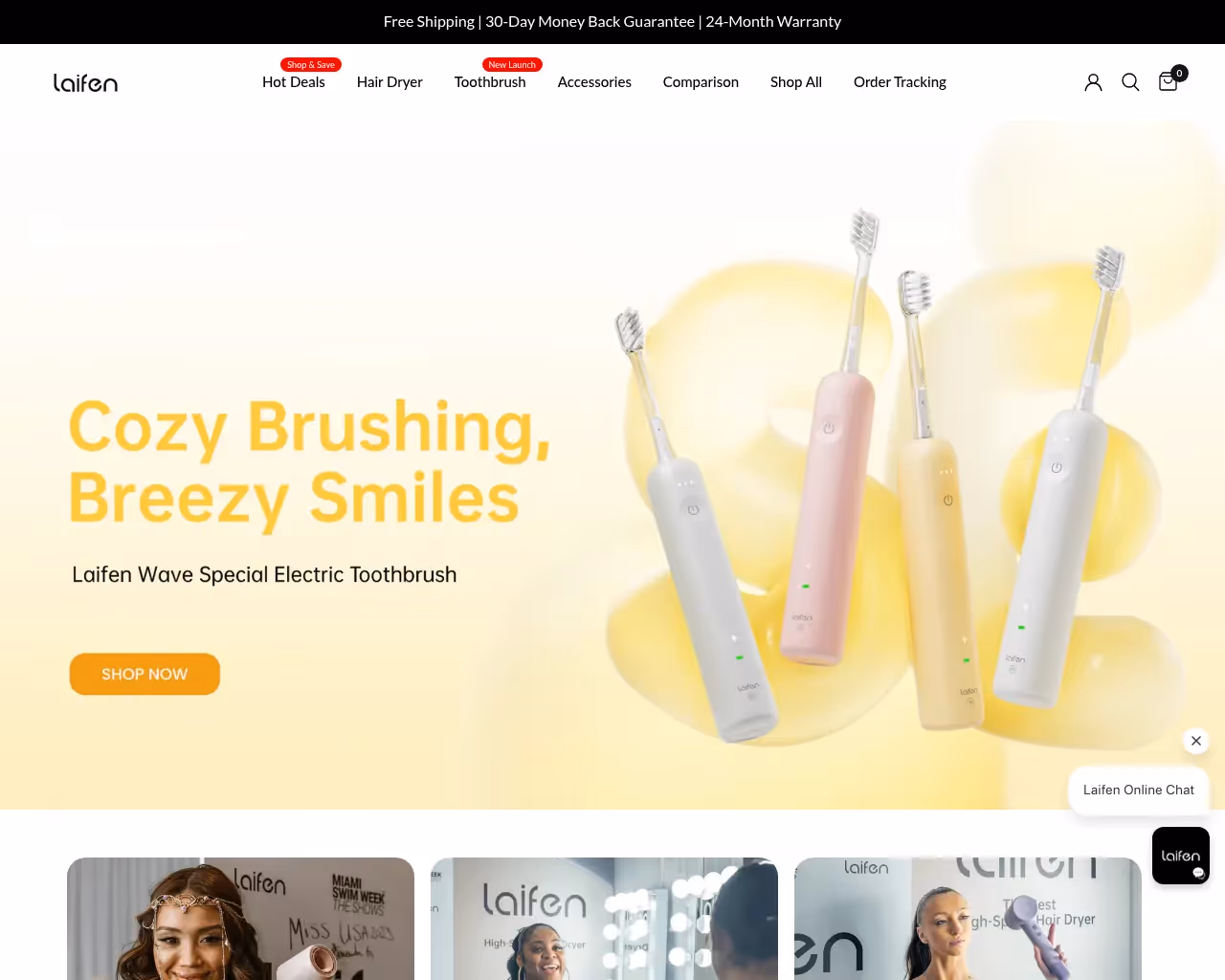Click the Shop & Save badge

311,65
